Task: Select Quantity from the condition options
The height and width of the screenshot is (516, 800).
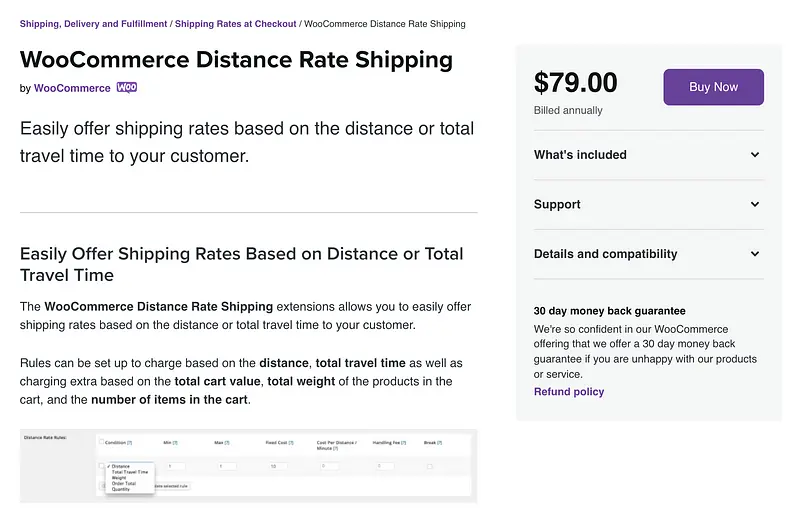Action: coord(122,489)
